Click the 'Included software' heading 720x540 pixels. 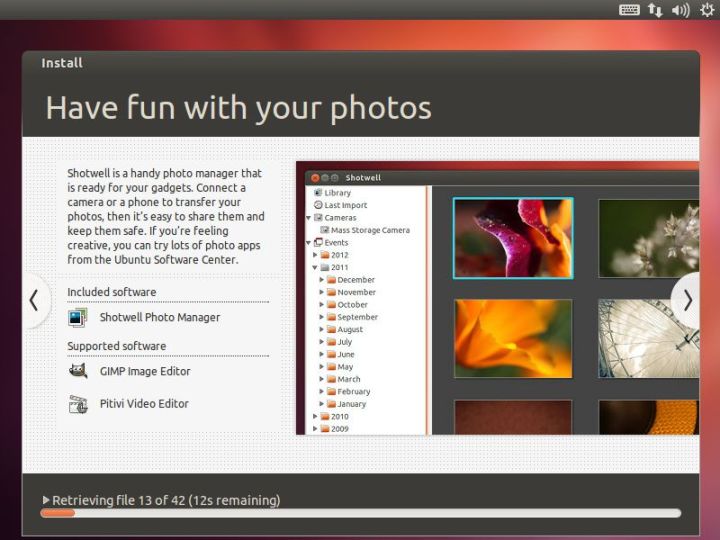click(x=112, y=292)
